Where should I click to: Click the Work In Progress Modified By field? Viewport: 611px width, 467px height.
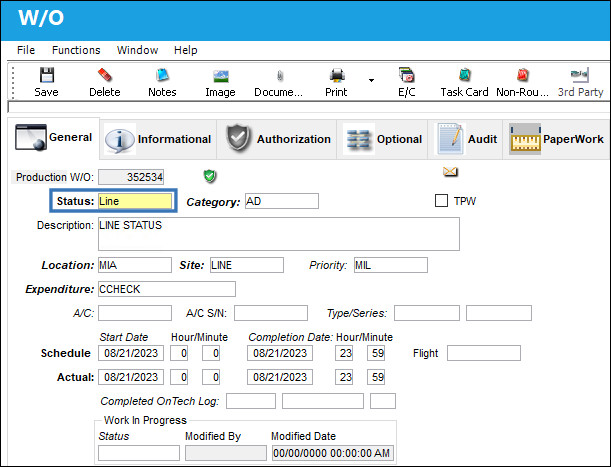tap(226, 453)
